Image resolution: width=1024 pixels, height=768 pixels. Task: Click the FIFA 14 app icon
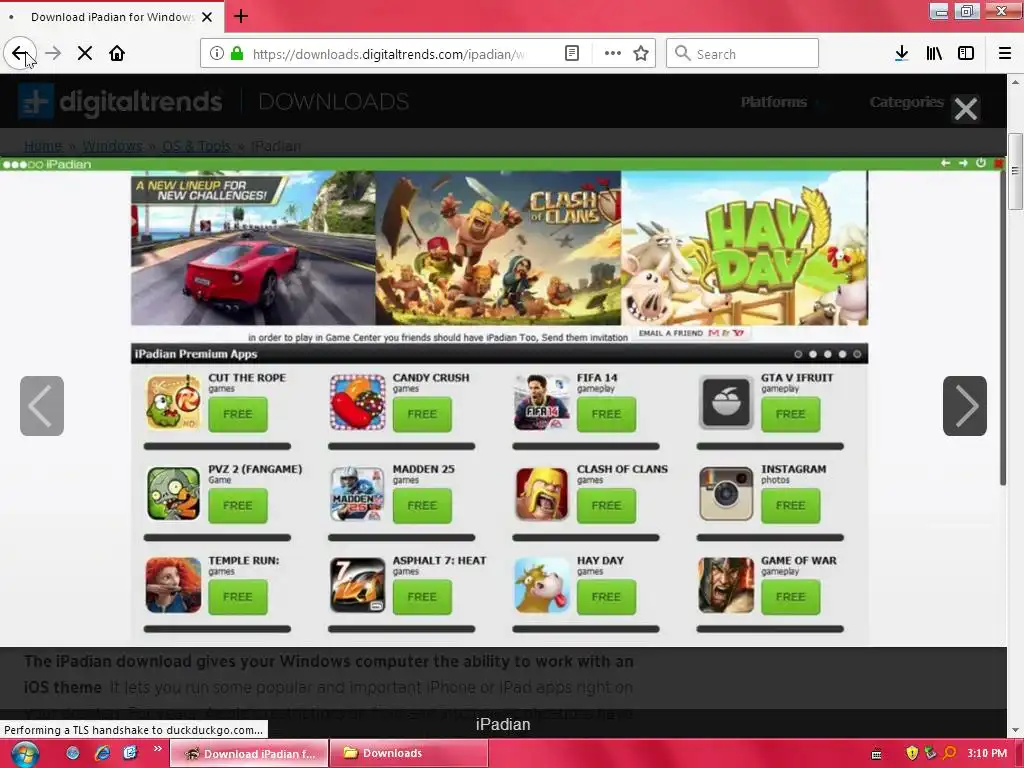(x=541, y=402)
